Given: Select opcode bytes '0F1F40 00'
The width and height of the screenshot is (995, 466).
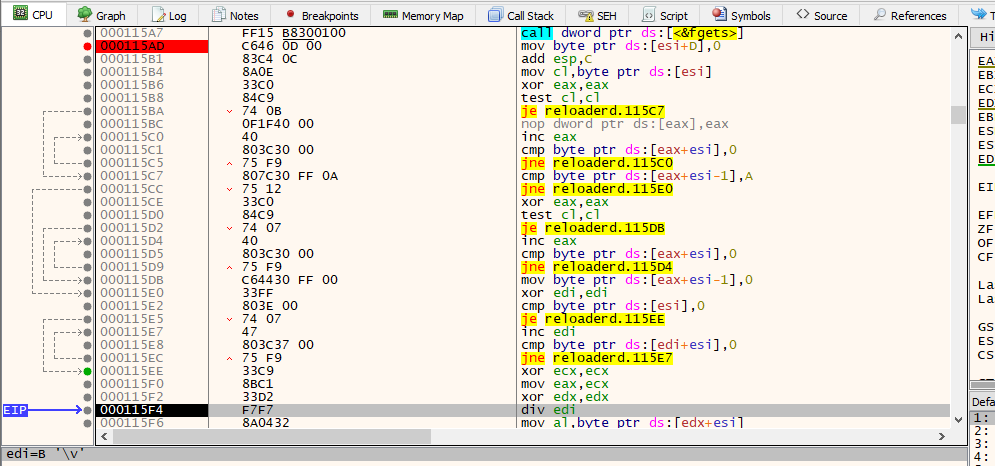Looking at the screenshot, I should coord(278,124).
